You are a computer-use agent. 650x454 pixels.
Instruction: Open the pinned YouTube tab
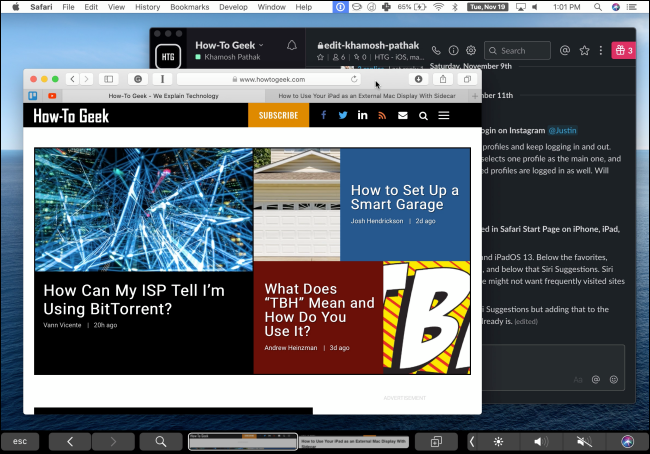pos(52,96)
